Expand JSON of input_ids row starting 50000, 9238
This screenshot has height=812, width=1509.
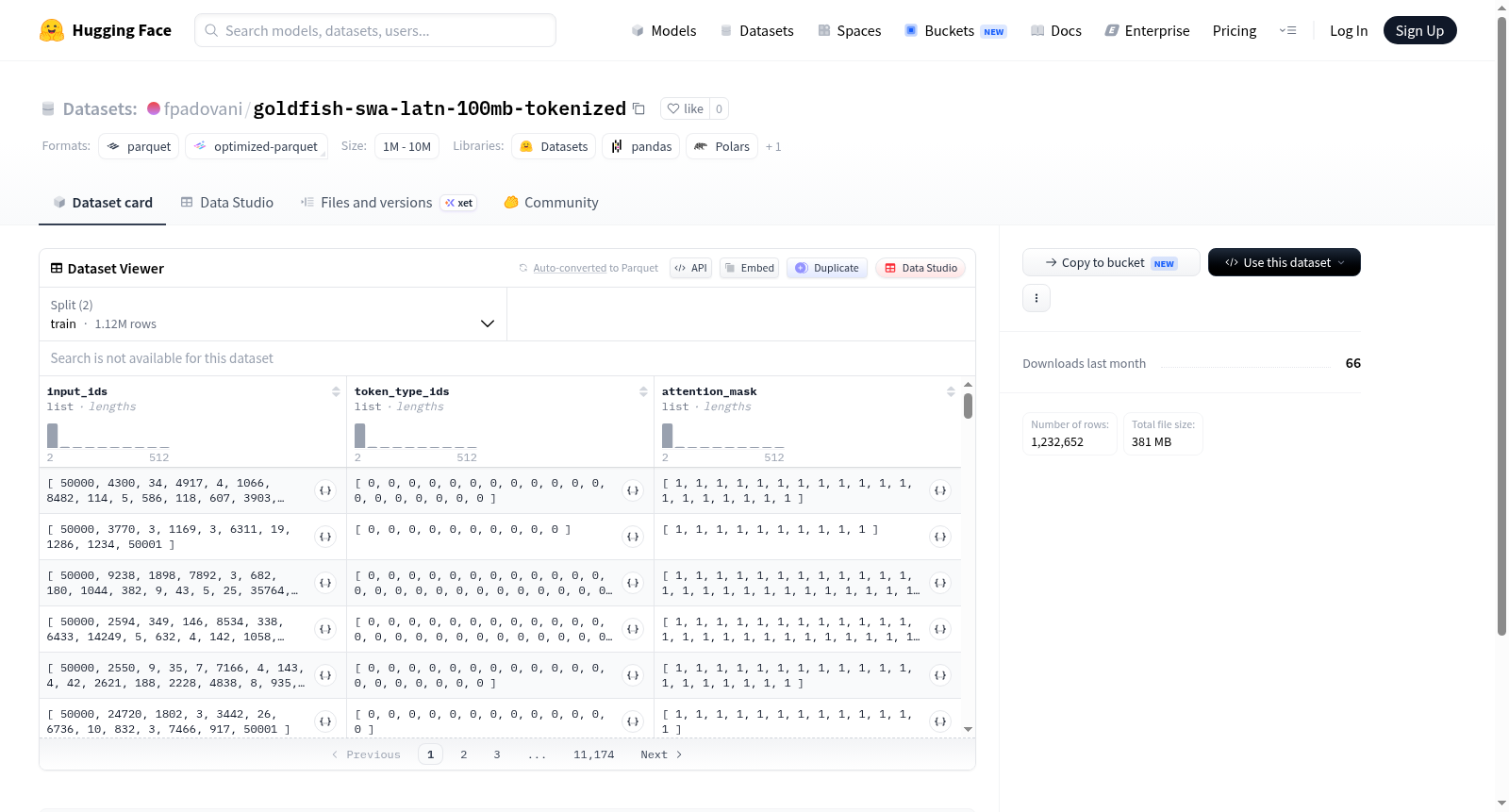325,583
